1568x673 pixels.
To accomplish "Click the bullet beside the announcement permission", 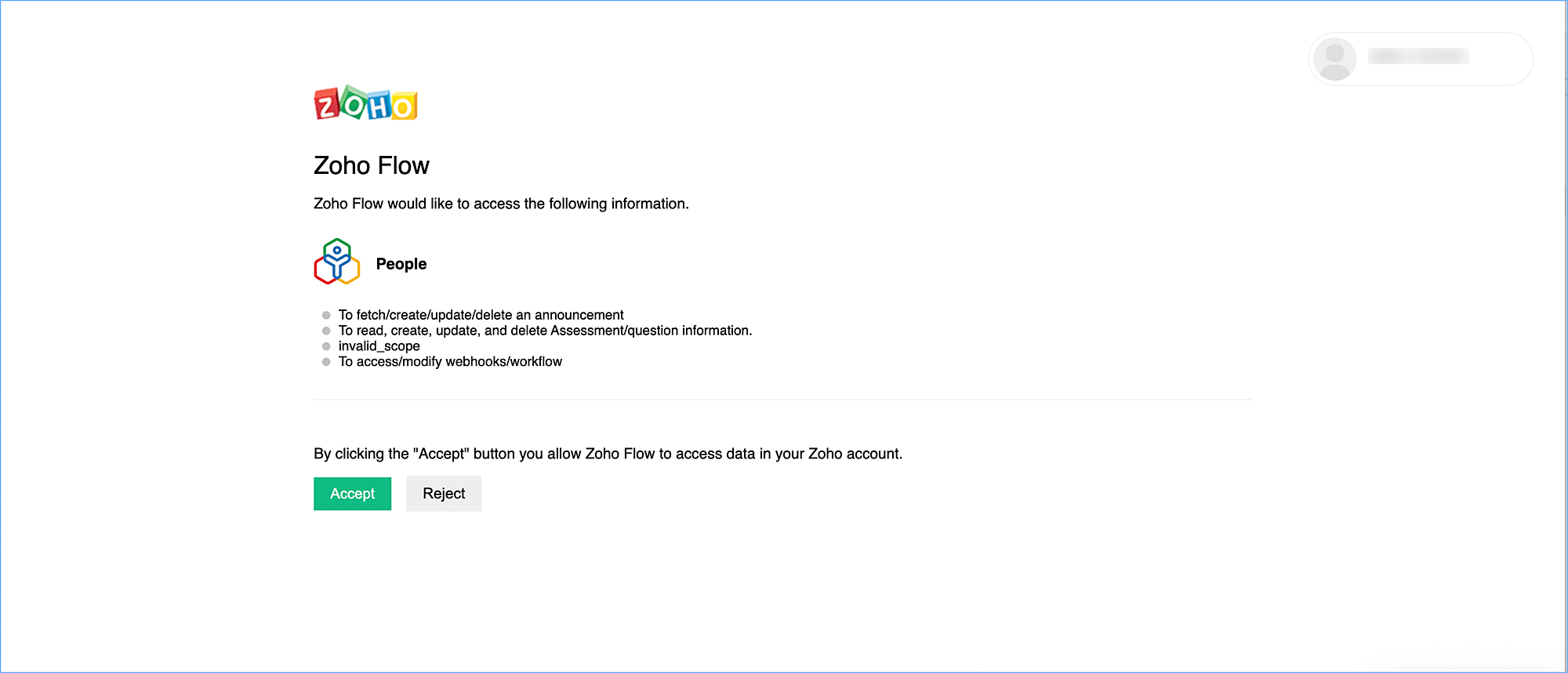I will (326, 316).
